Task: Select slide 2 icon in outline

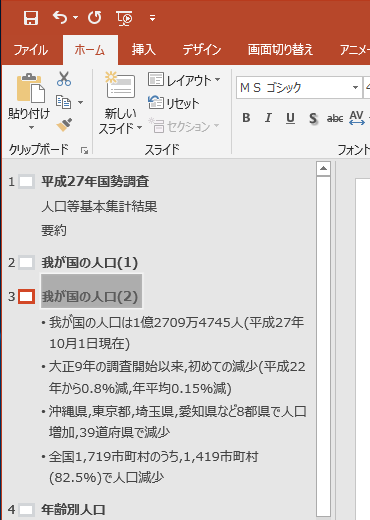Action: coord(26,263)
